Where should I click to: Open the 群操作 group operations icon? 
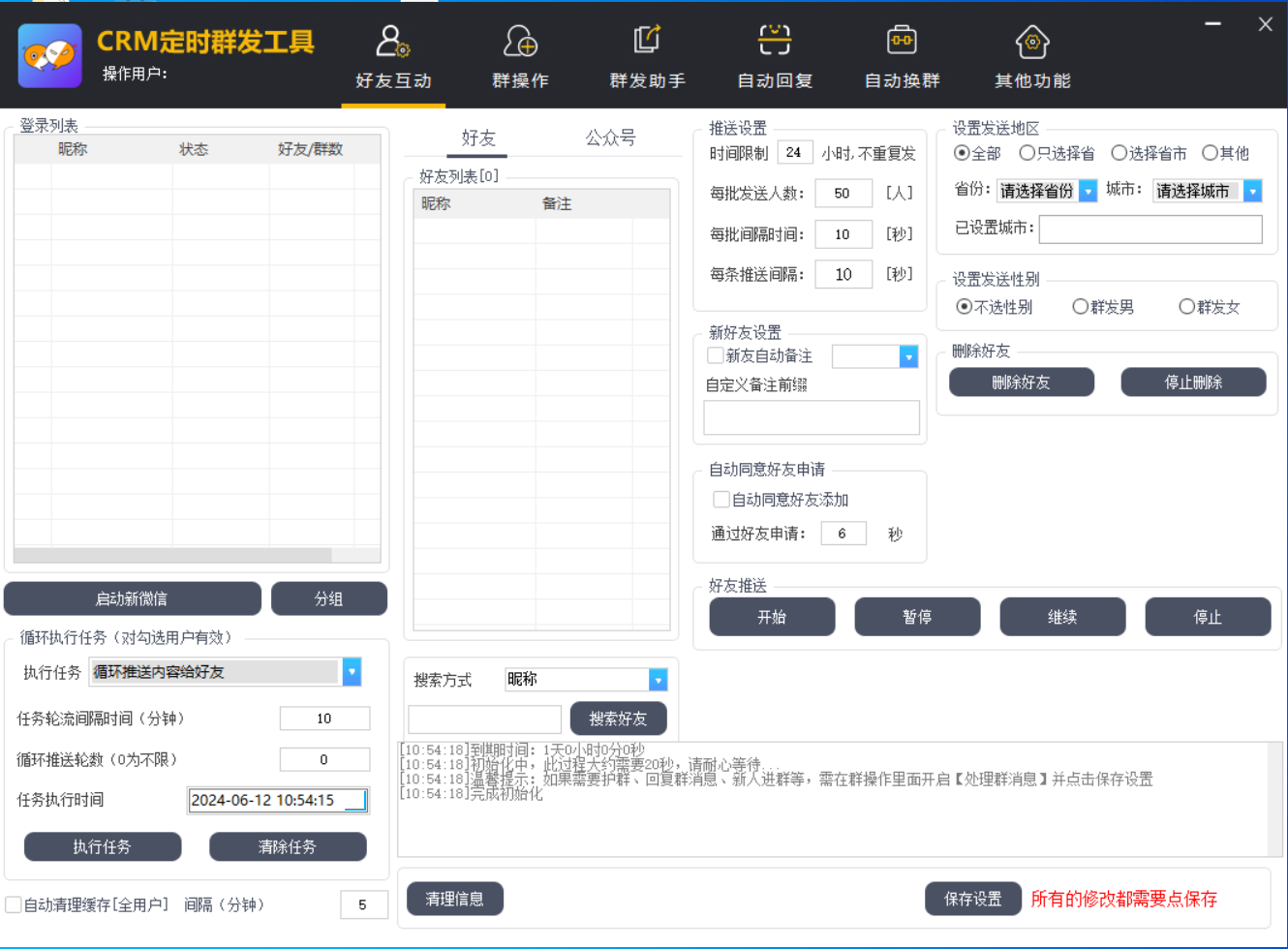(520, 43)
